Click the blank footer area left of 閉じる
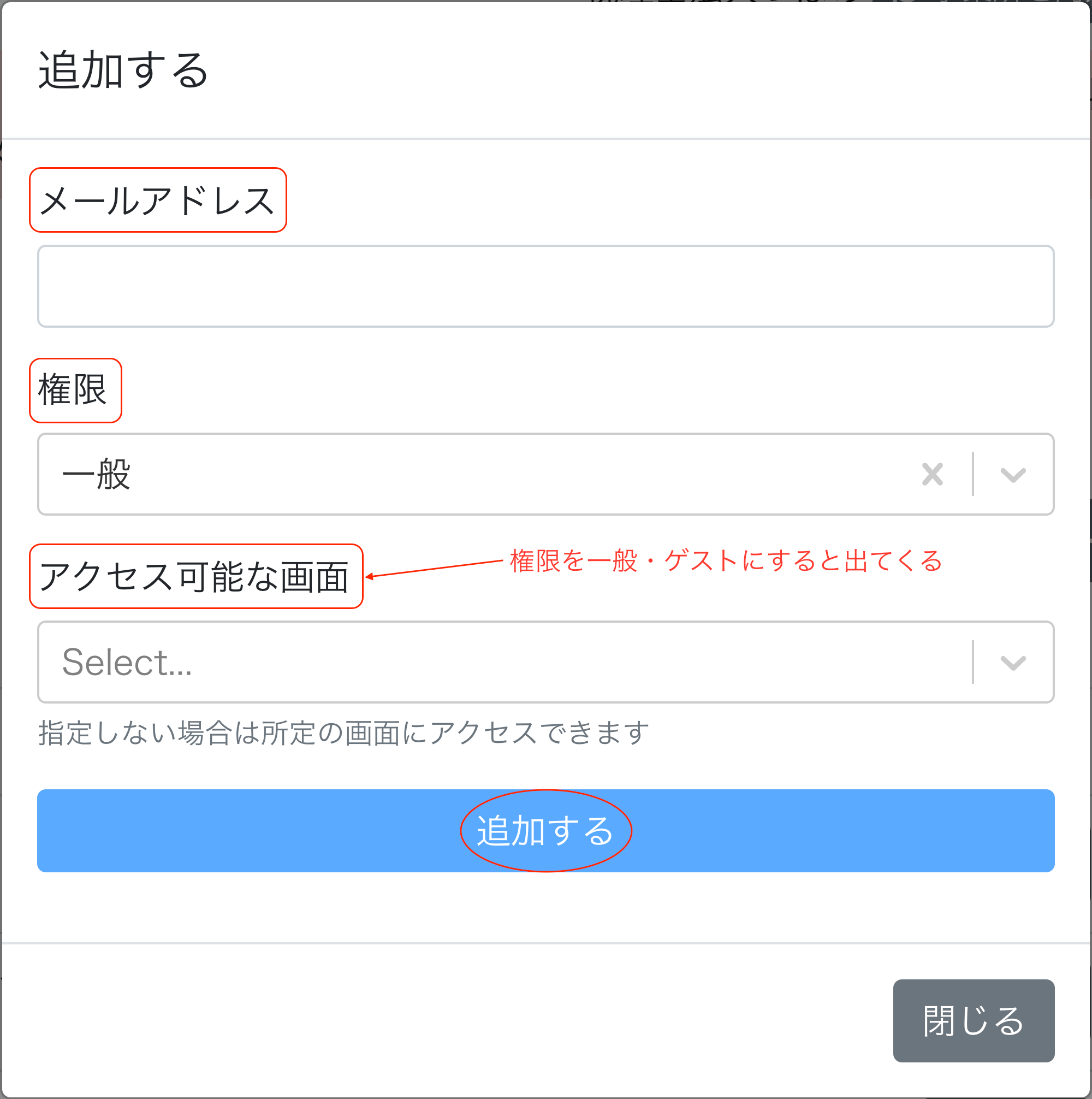This screenshot has height=1099, width=1092. click(x=443, y=1021)
